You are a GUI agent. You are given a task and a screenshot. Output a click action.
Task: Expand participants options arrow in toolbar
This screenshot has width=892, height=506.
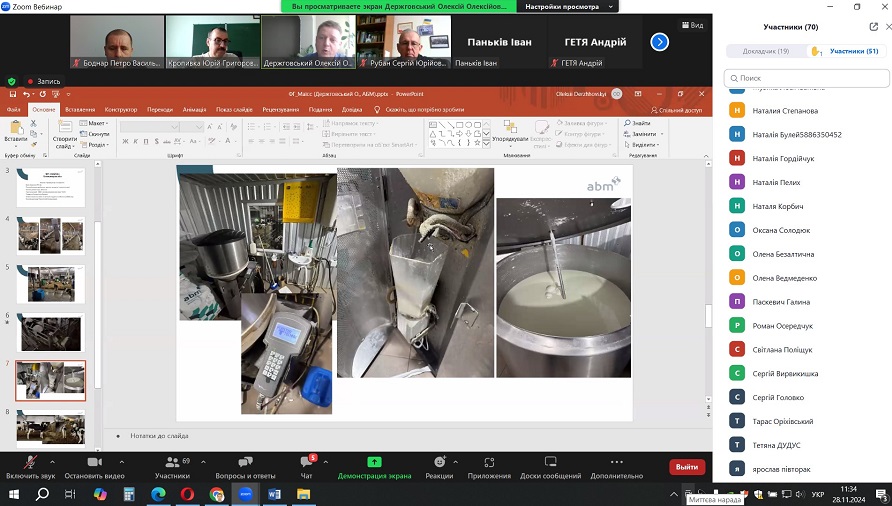[x=203, y=462]
